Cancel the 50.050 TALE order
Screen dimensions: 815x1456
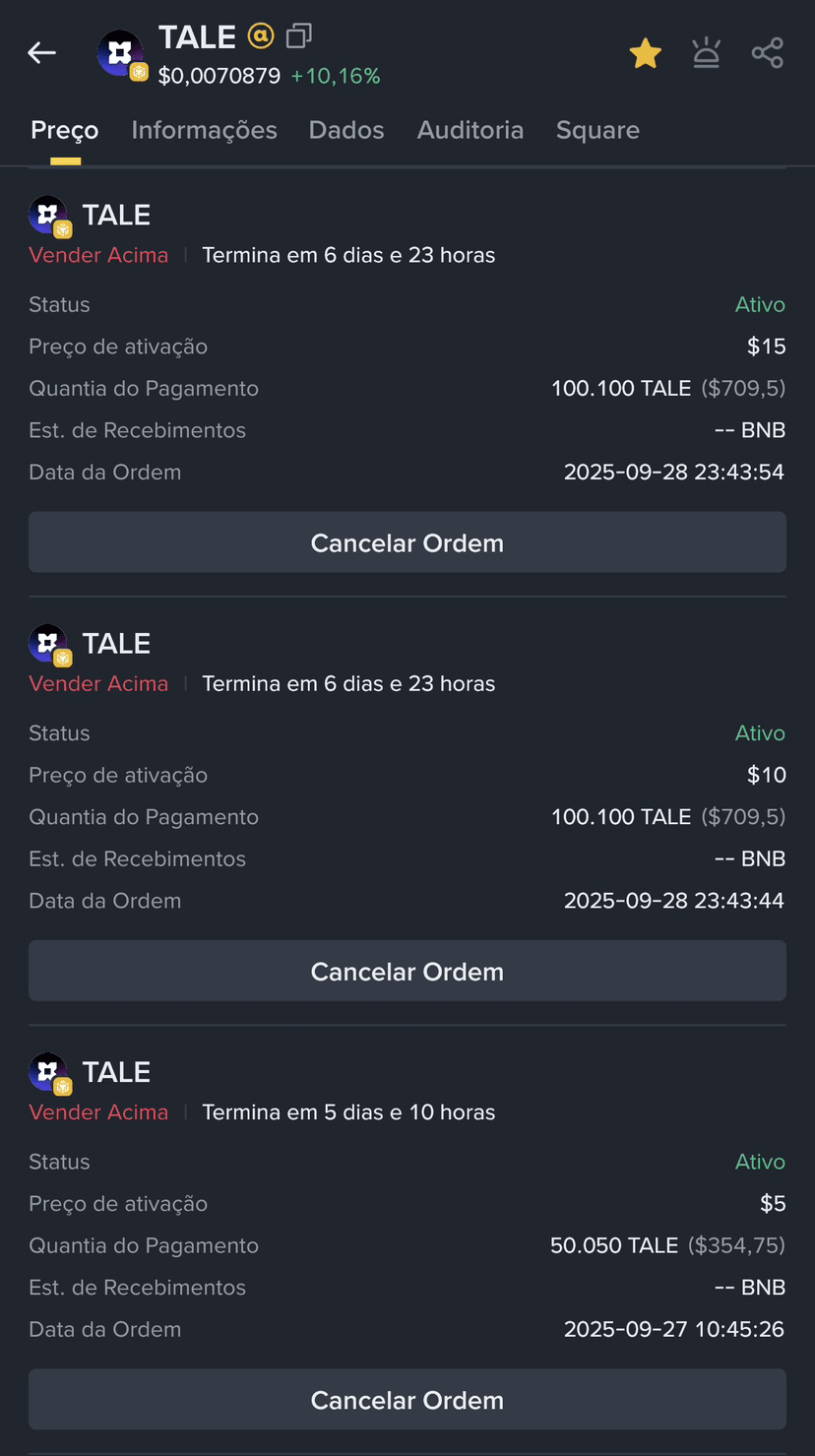click(407, 1400)
